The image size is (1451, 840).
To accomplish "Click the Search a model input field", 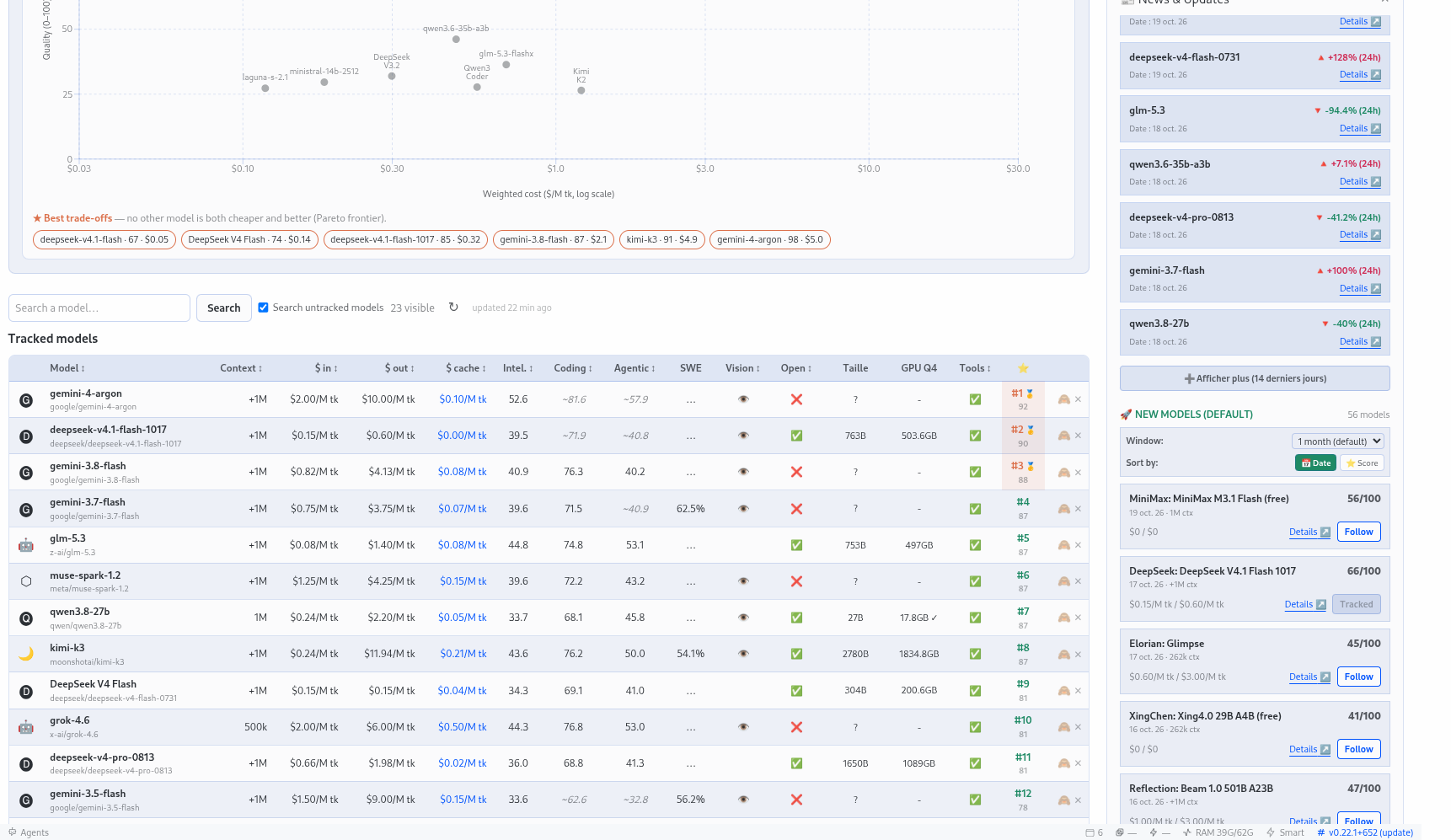I will pos(99,308).
